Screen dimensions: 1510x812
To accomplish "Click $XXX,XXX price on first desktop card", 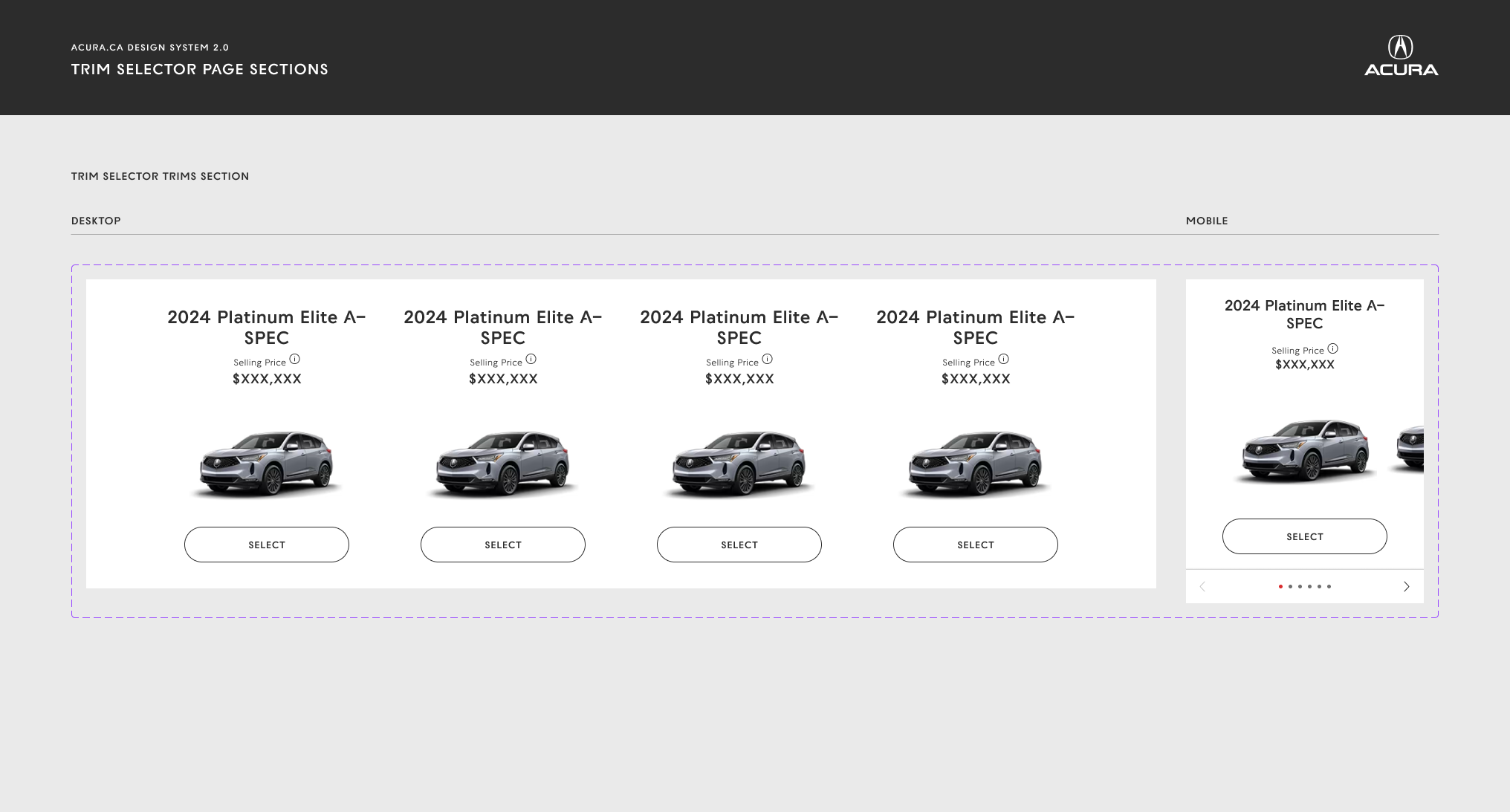I will tap(267, 379).
